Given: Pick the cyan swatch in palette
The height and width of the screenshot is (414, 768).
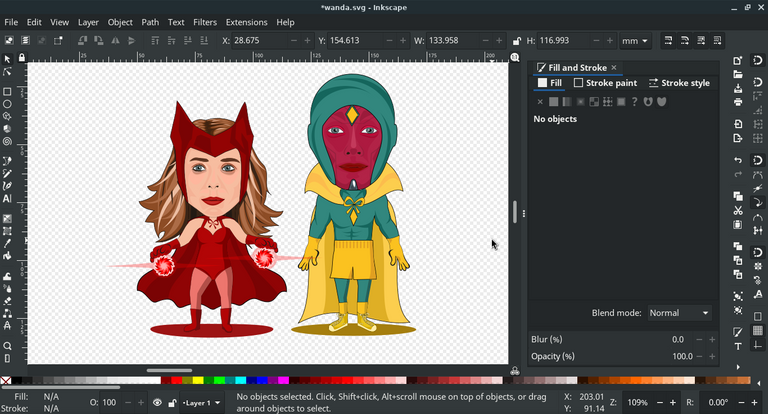Looking at the screenshot, I should tap(240, 380).
